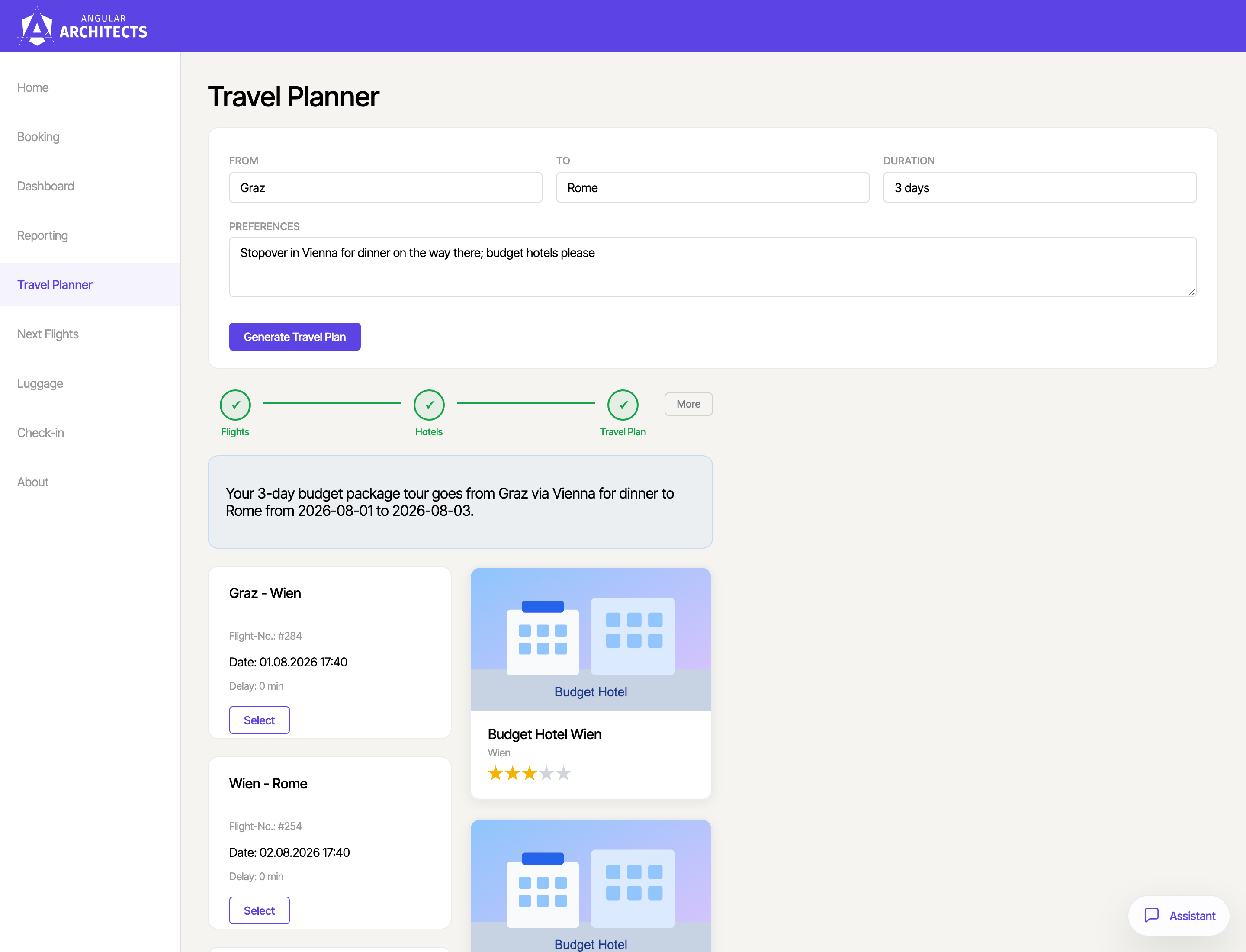Click Generate Travel Plan button

pos(295,337)
